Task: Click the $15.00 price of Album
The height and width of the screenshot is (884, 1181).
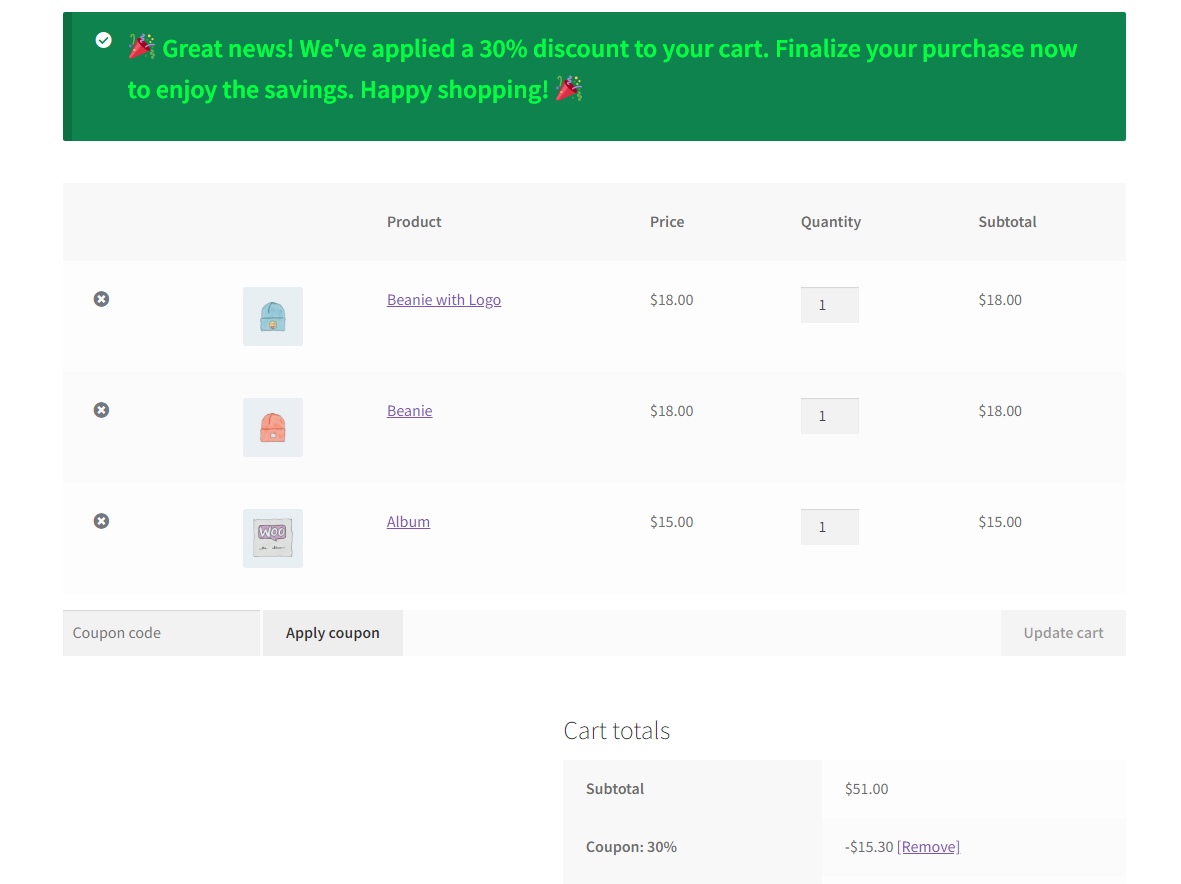Action: 672,522
